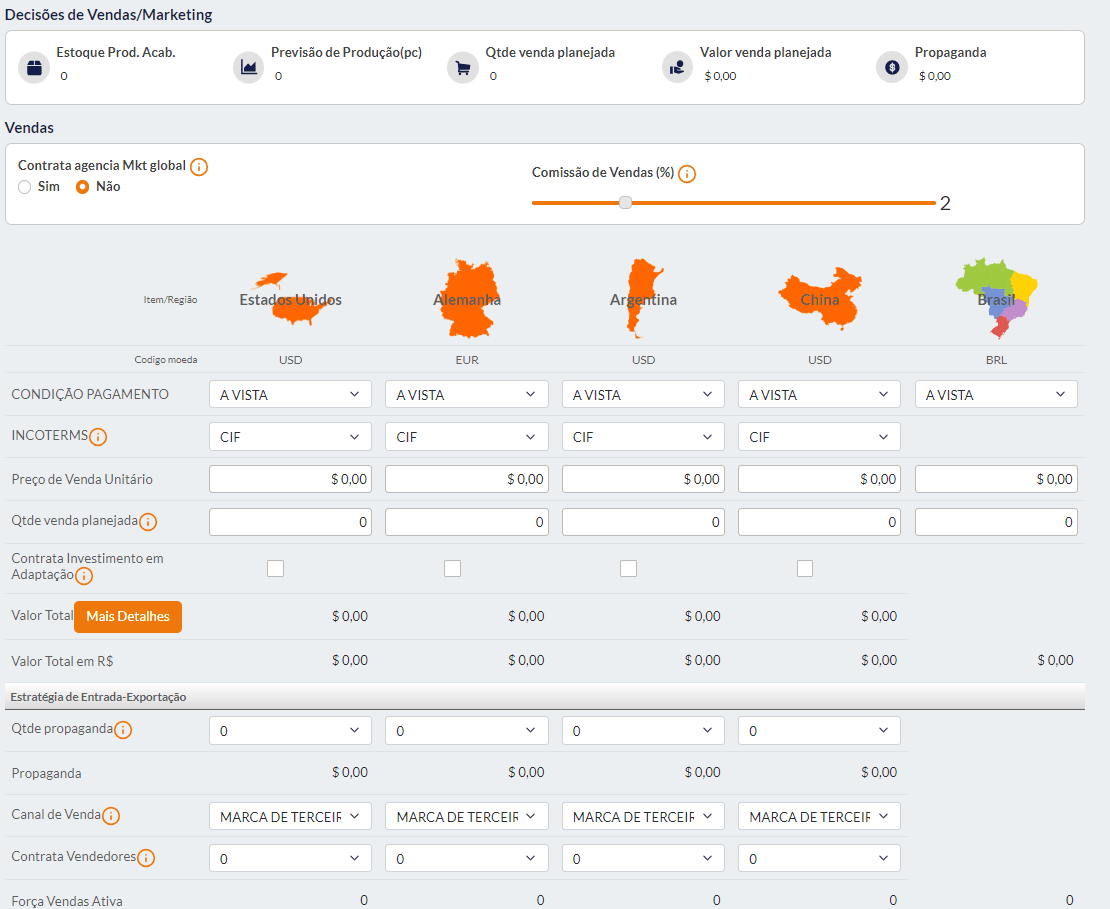Select Sim for global marketing agency
Viewport: 1110px width, 909px height.
coord(25,187)
